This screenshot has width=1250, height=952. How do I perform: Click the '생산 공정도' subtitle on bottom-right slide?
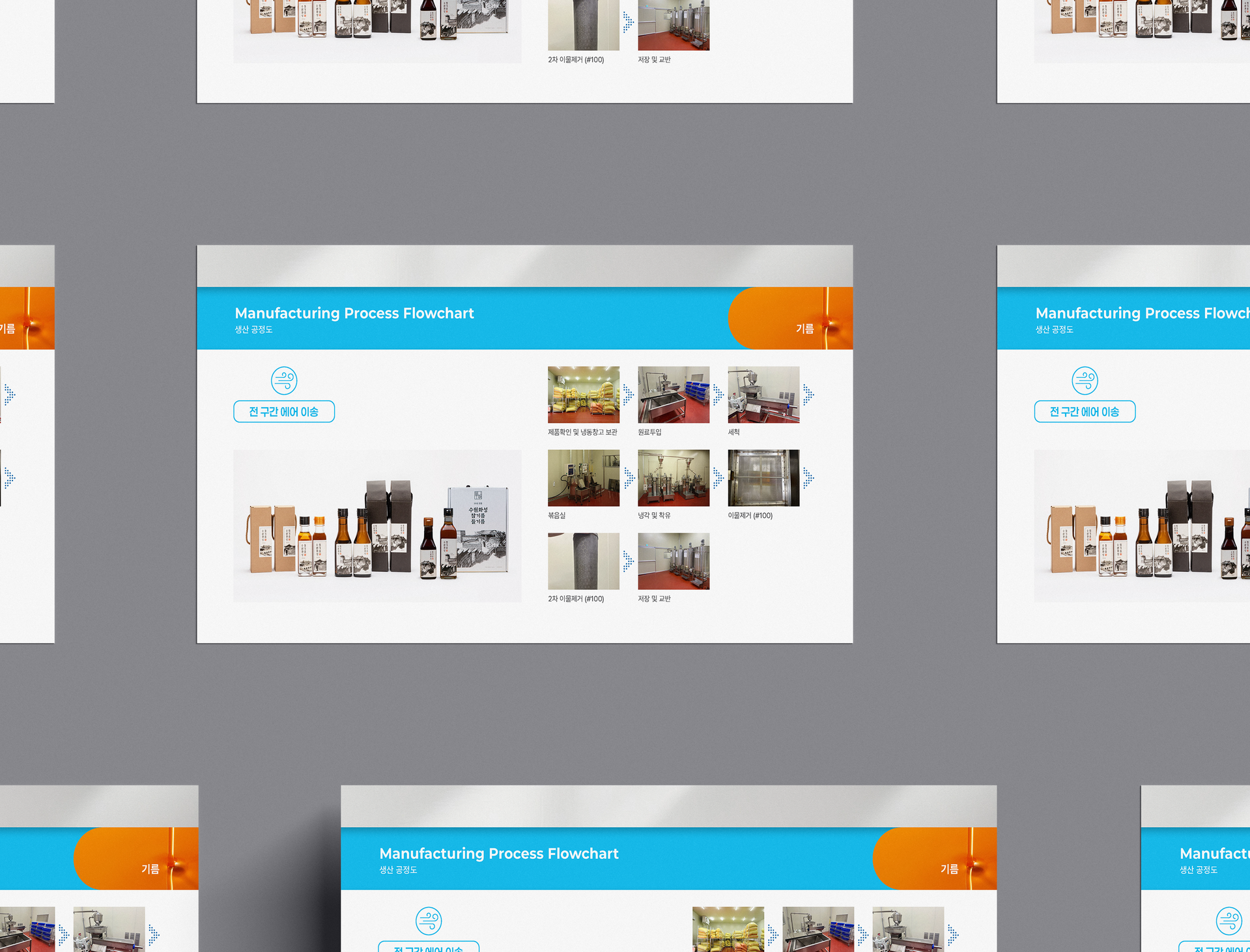tap(1199, 870)
